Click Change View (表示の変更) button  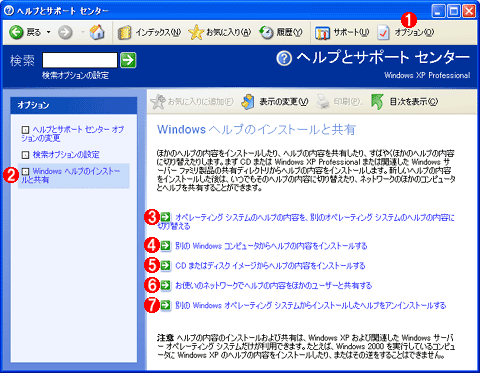275,101
